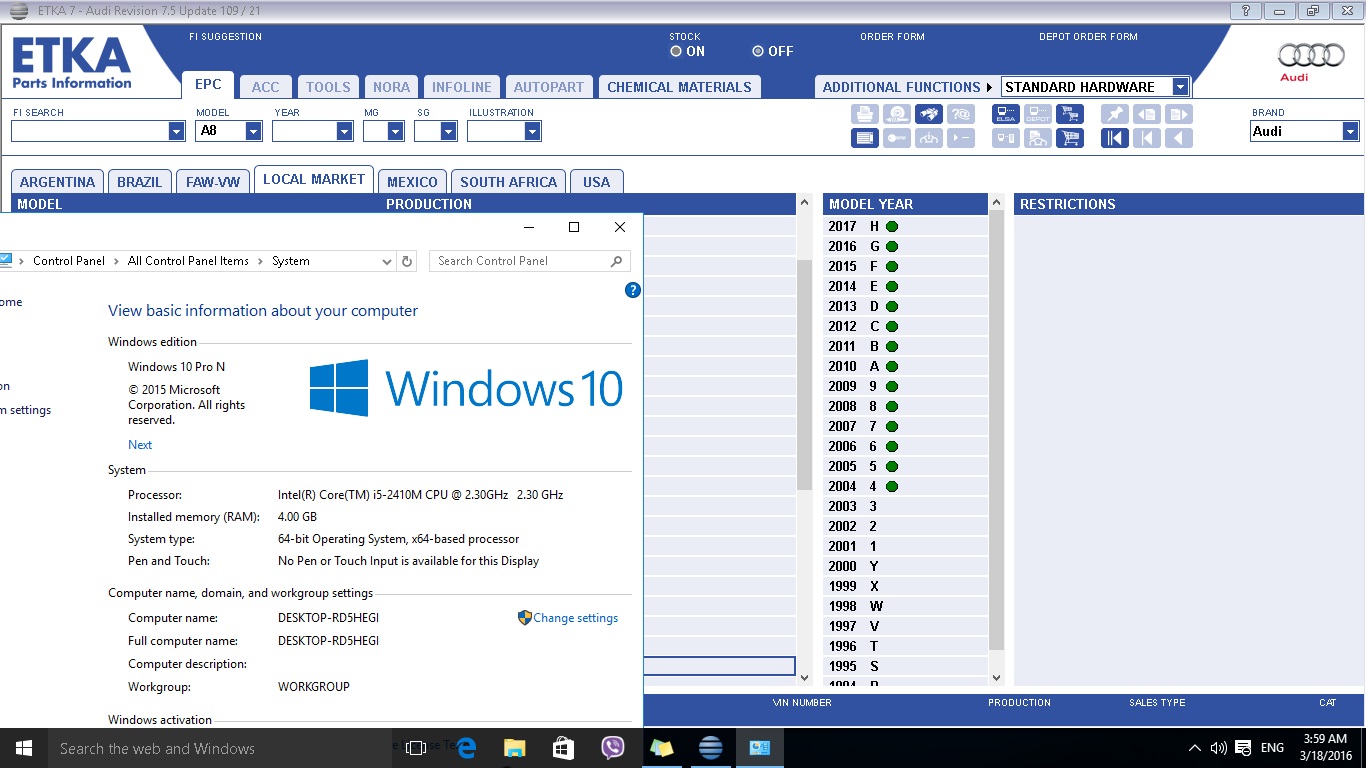Click the pin icon in ETKA toolbar
This screenshot has width=1366, height=768.
coord(1115,115)
